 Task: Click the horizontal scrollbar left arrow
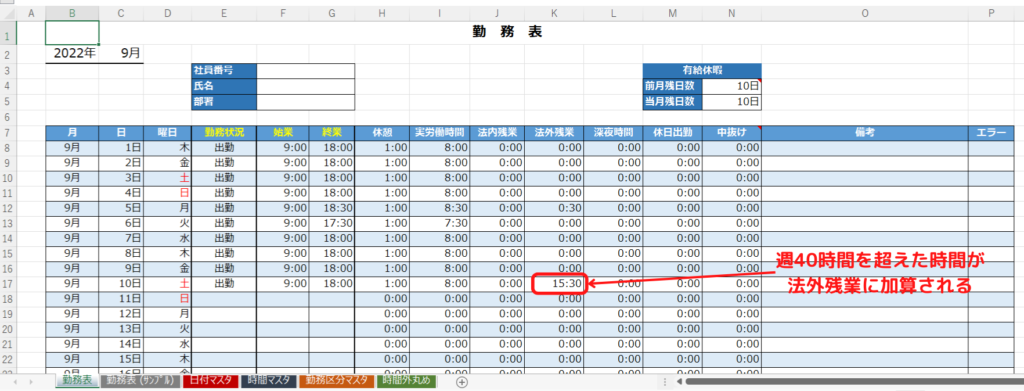pos(680,382)
